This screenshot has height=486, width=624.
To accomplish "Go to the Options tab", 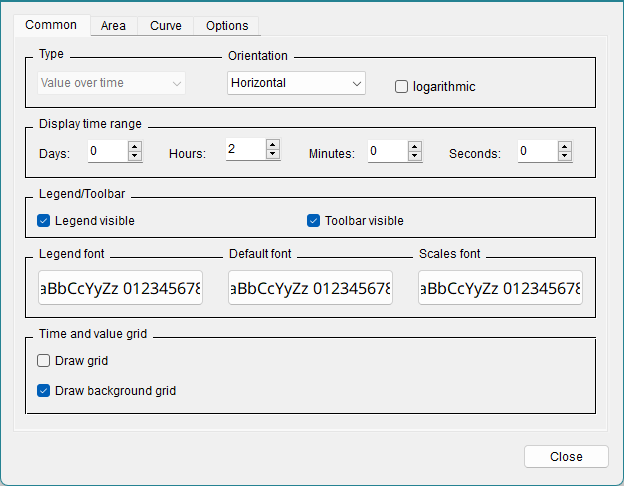I will tap(227, 26).
